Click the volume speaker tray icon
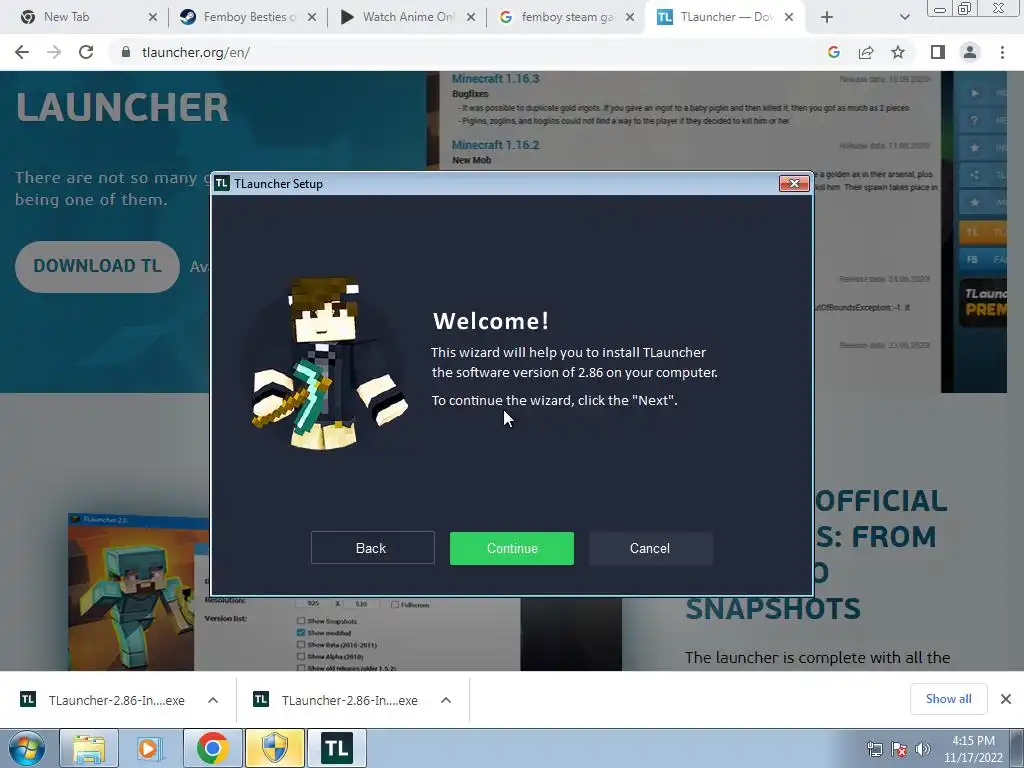 point(923,749)
